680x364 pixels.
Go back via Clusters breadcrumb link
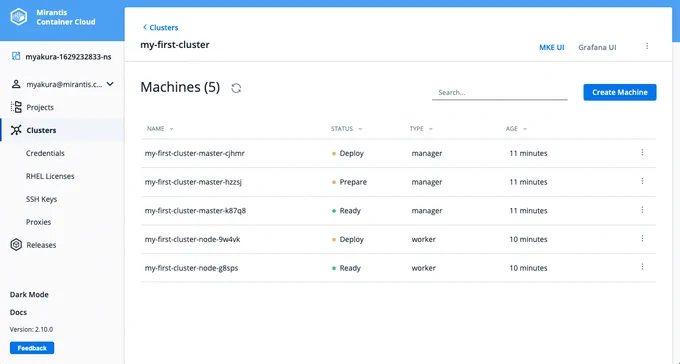[x=163, y=27]
